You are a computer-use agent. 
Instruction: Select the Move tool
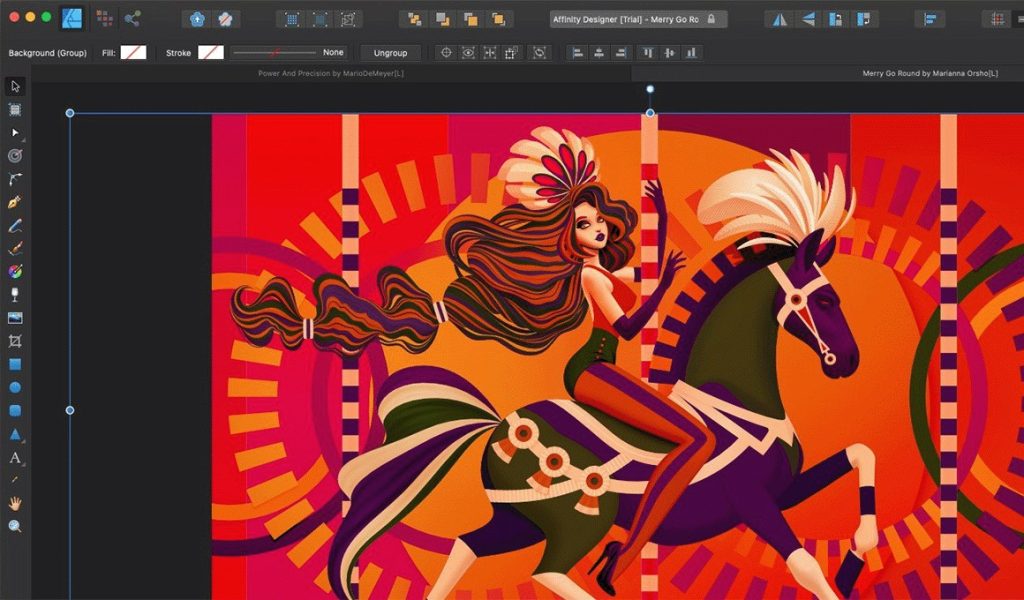(x=15, y=86)
